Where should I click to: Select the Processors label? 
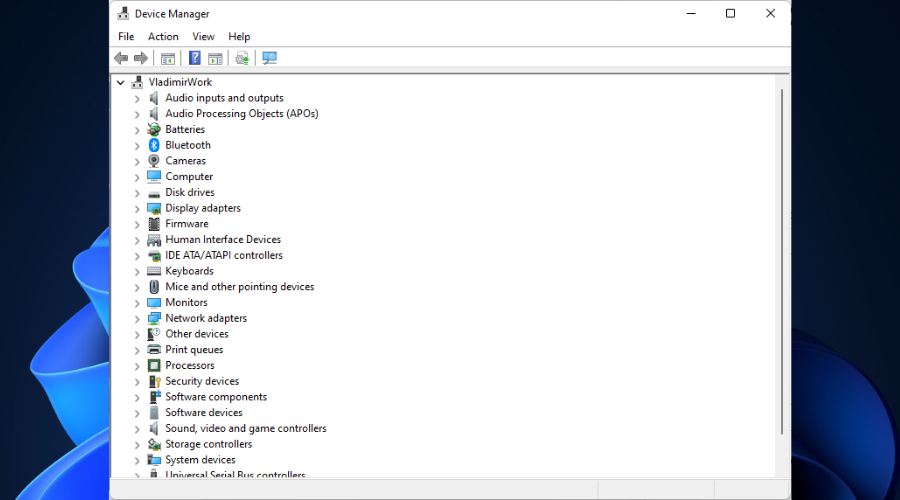[190, 365]
